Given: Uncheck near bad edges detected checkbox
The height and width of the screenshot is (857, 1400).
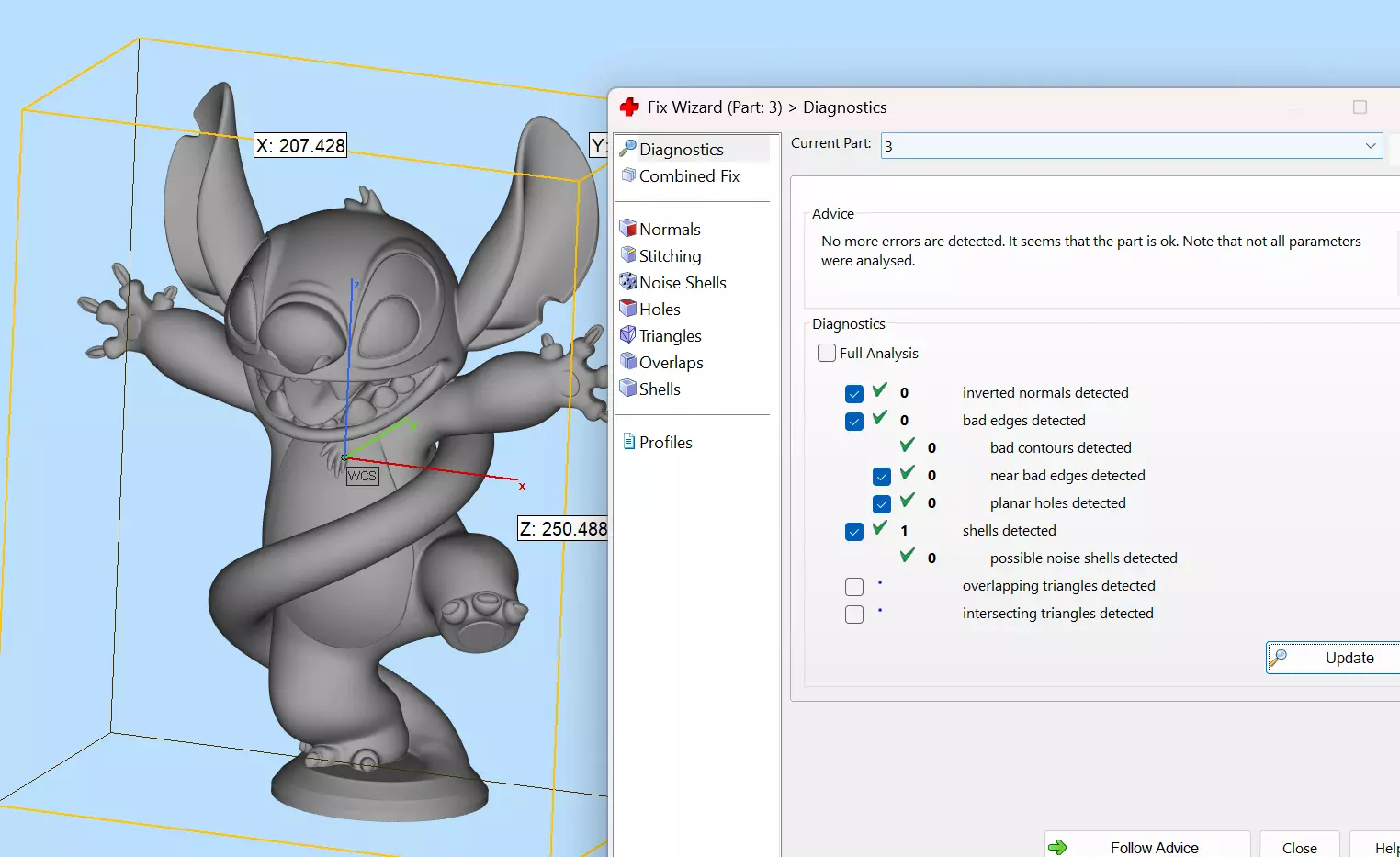Looking at the screenshot, I should point(882,477).
